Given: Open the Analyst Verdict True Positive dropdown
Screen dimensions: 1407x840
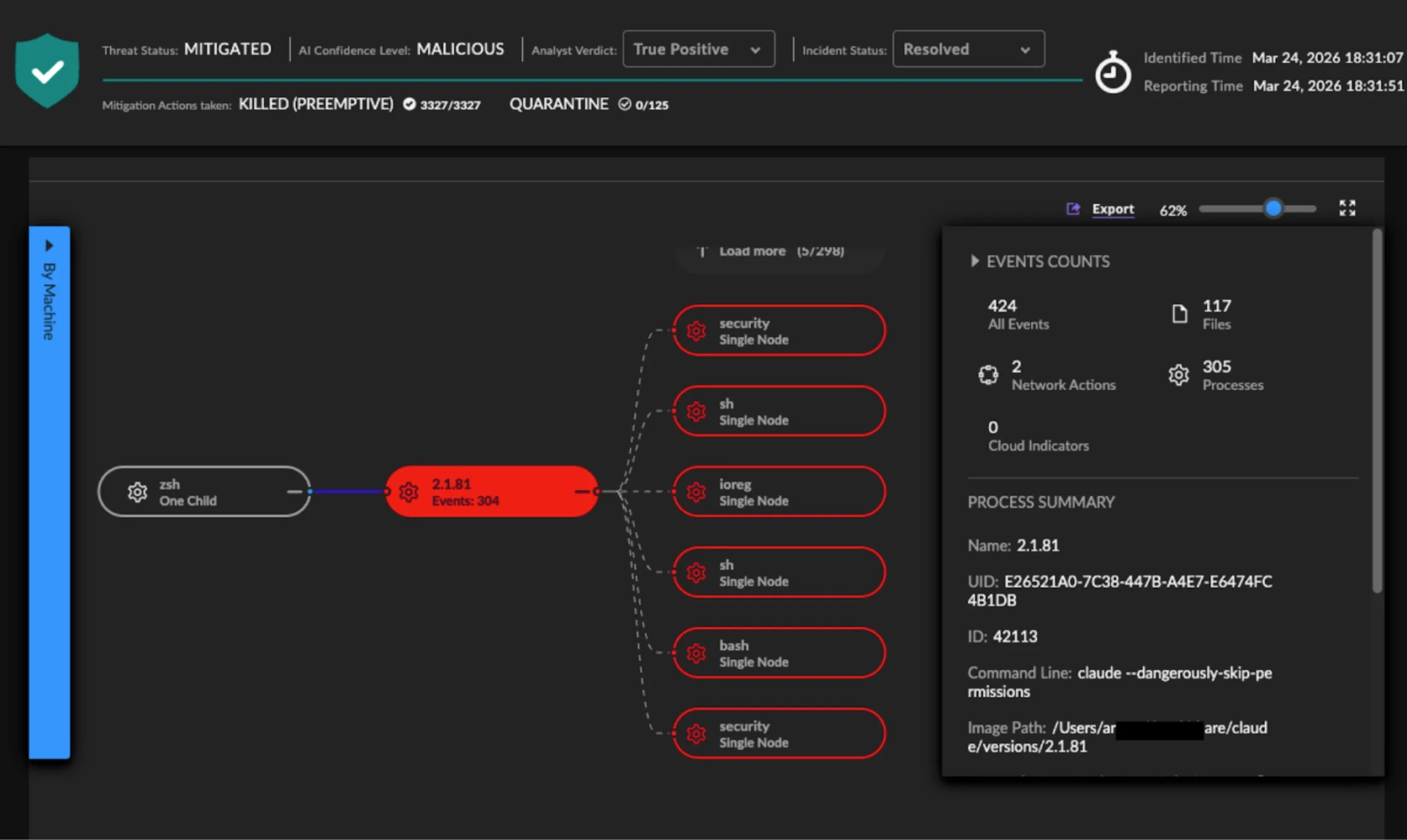Looking at the screenshot, I should (698, 49).
